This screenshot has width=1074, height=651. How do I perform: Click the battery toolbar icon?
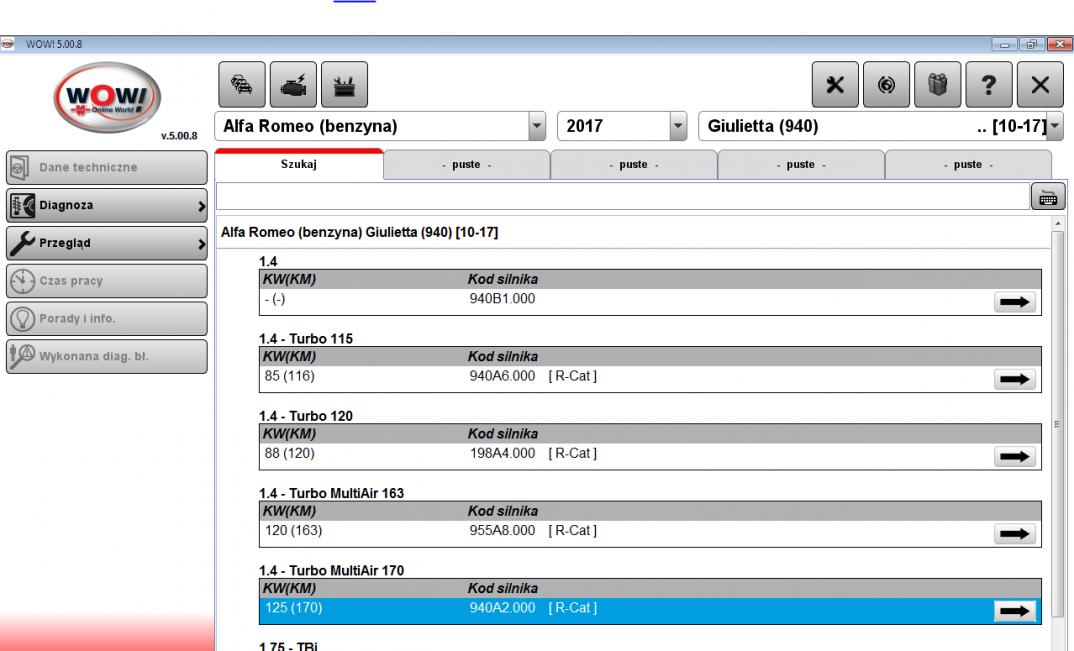click(345, 84)
